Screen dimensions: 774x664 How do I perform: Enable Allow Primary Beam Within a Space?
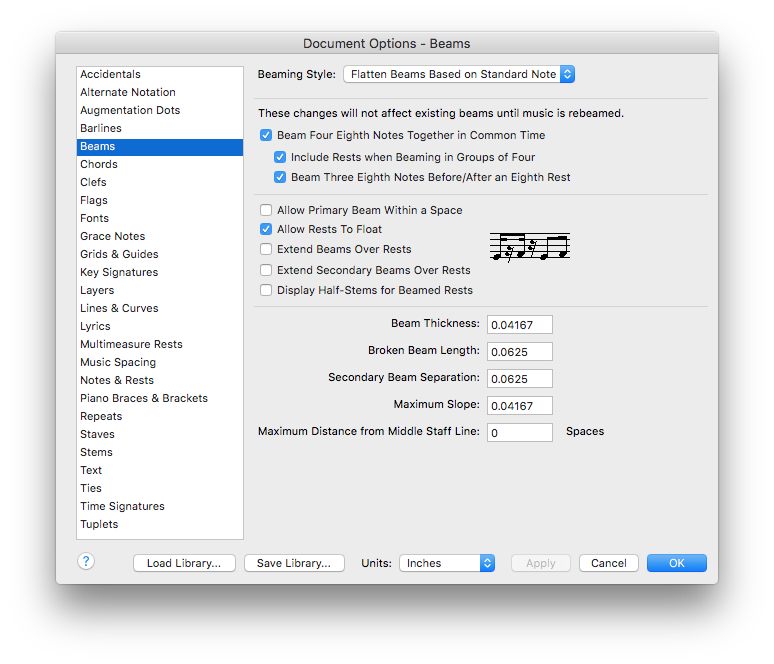tap(266, 210)
